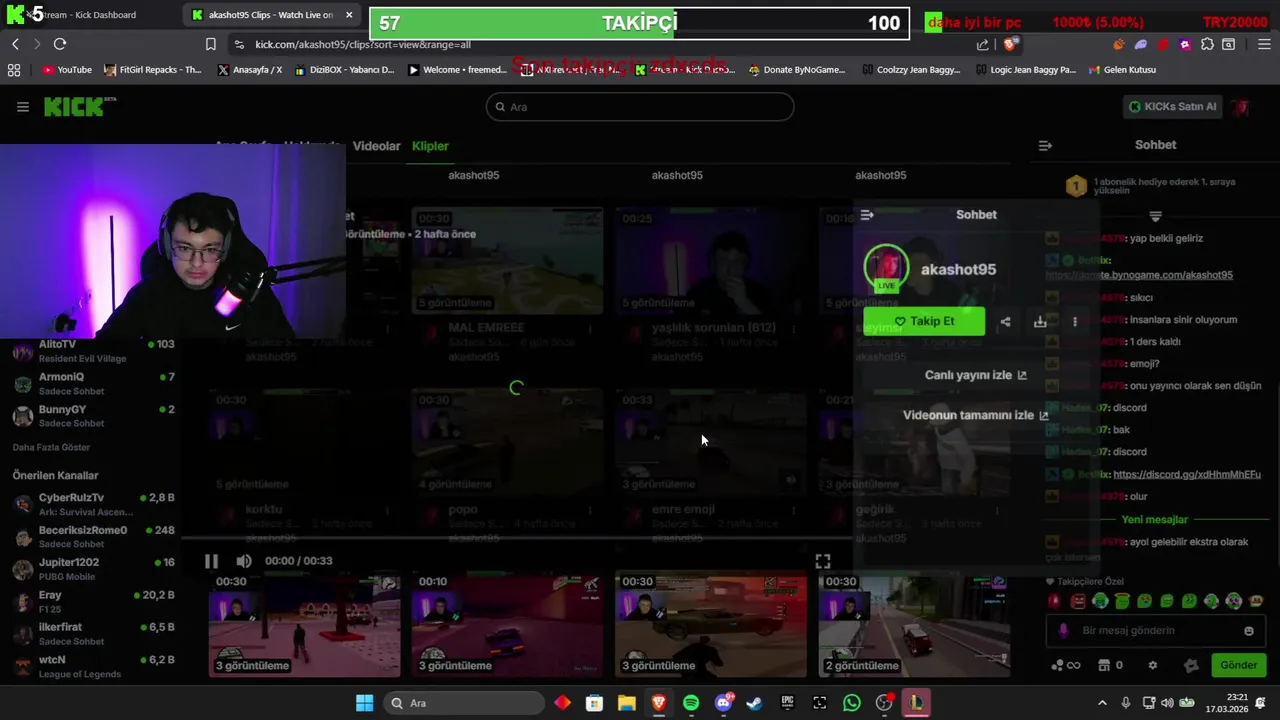This screenshot has width=1280, height=720.
Task: Open the user profile avatar menu
Action: [x=1241, y=107]
